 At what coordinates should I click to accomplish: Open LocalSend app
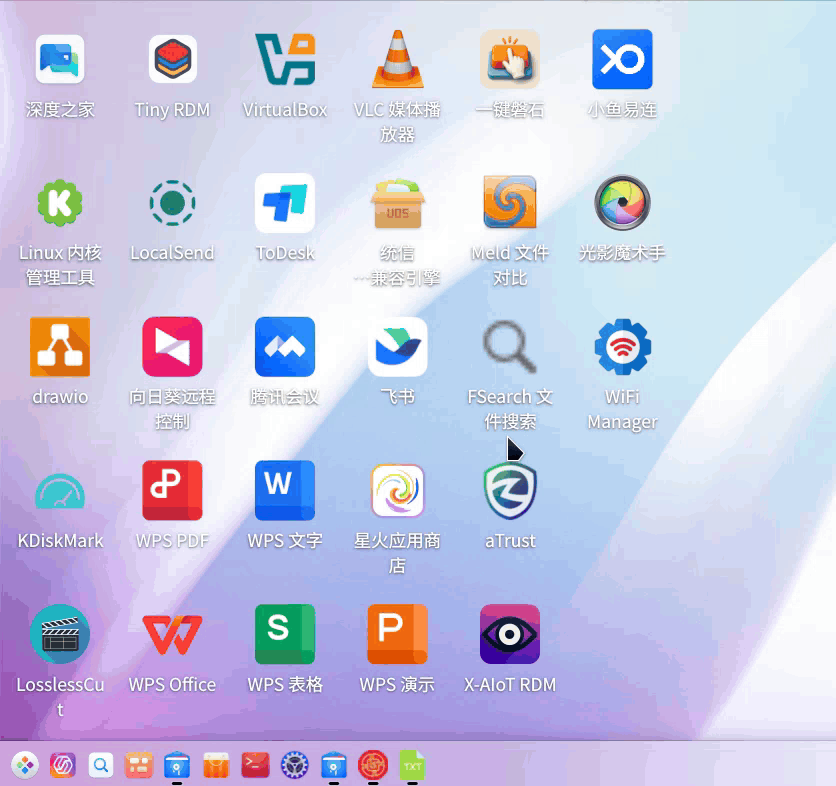click(x=172, y=203)
